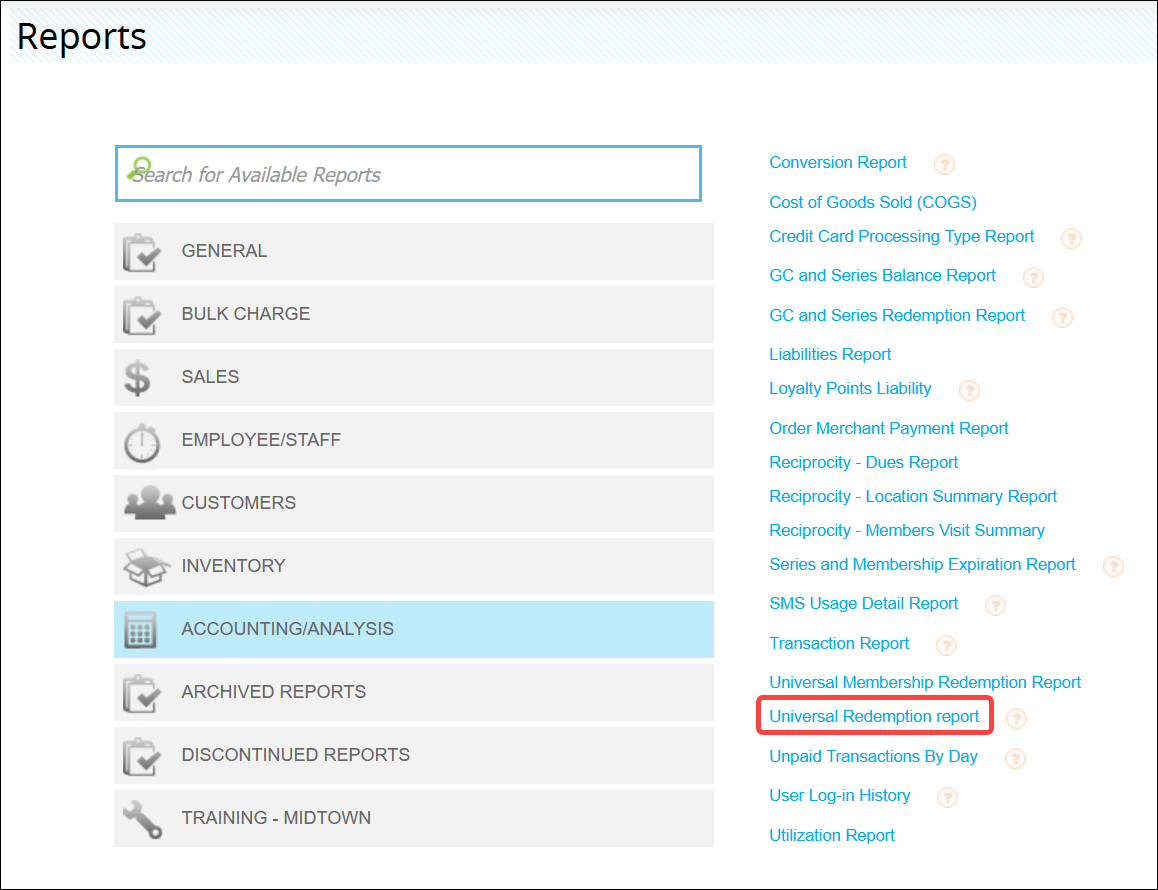Open the Universal Redemption report link
Screen dimensions: 1158x890
(x=874, y=716)
